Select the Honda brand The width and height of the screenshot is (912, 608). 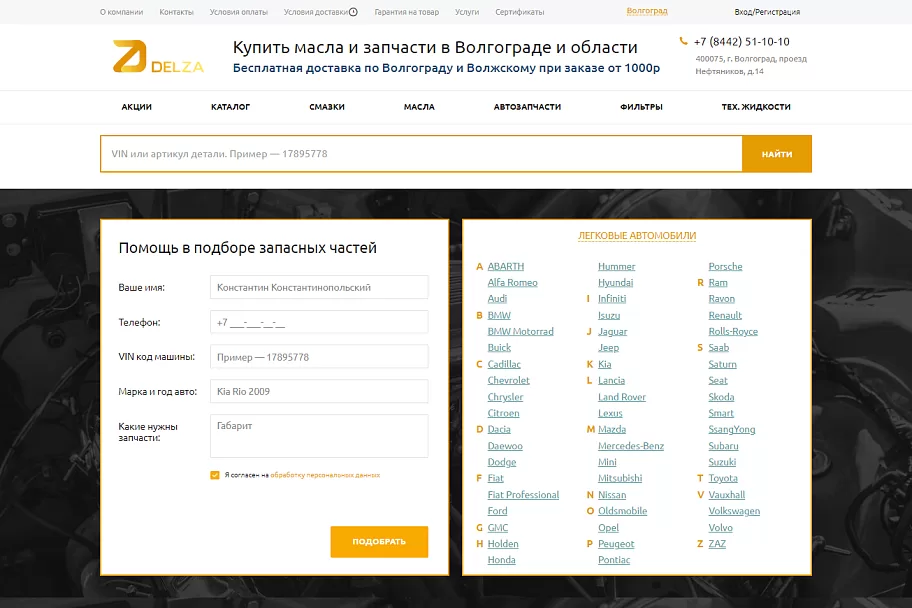(501, 560)
